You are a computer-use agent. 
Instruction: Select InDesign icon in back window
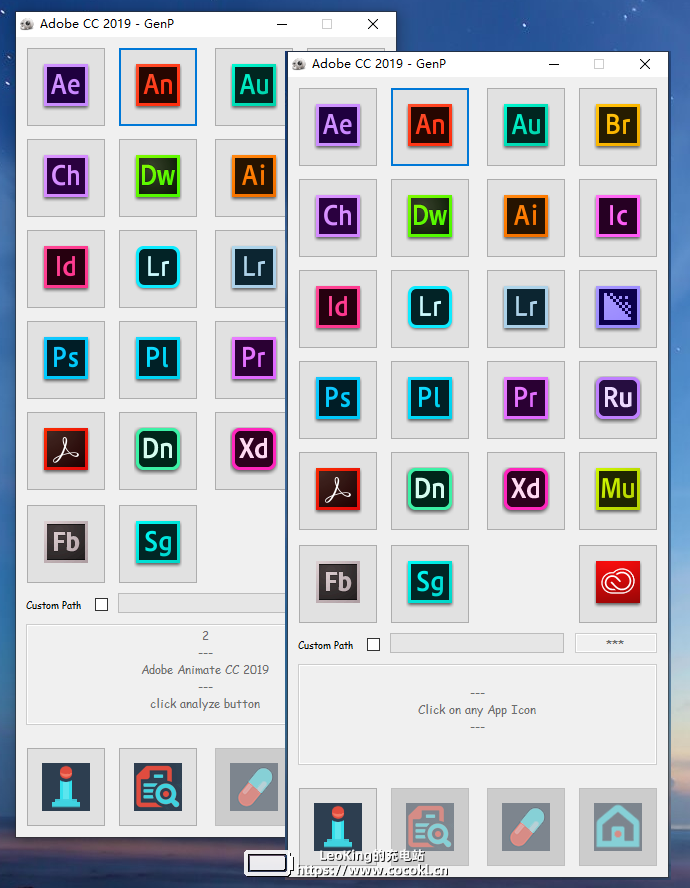coord(66,269)
